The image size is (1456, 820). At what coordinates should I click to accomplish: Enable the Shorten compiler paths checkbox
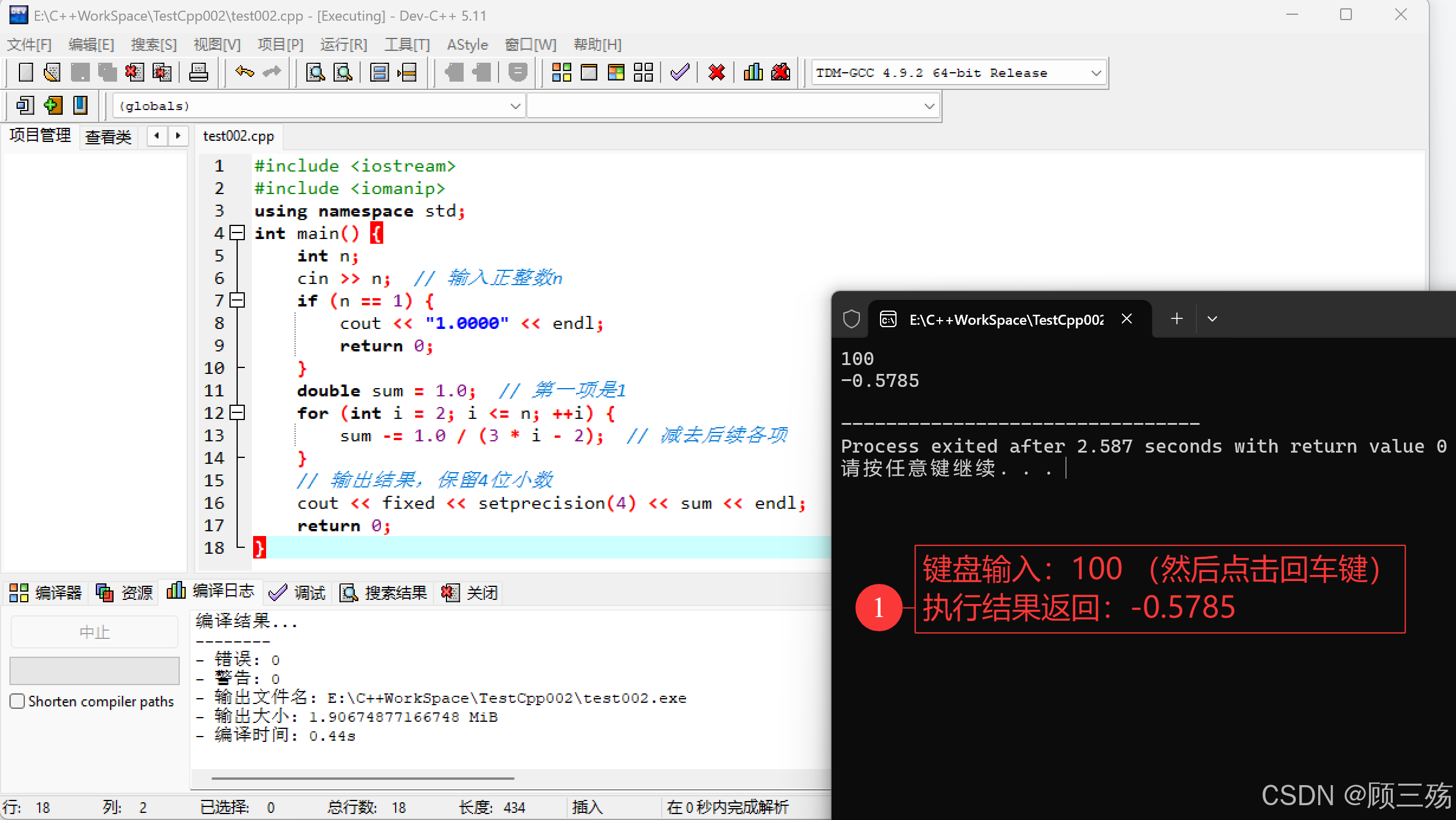18,701
